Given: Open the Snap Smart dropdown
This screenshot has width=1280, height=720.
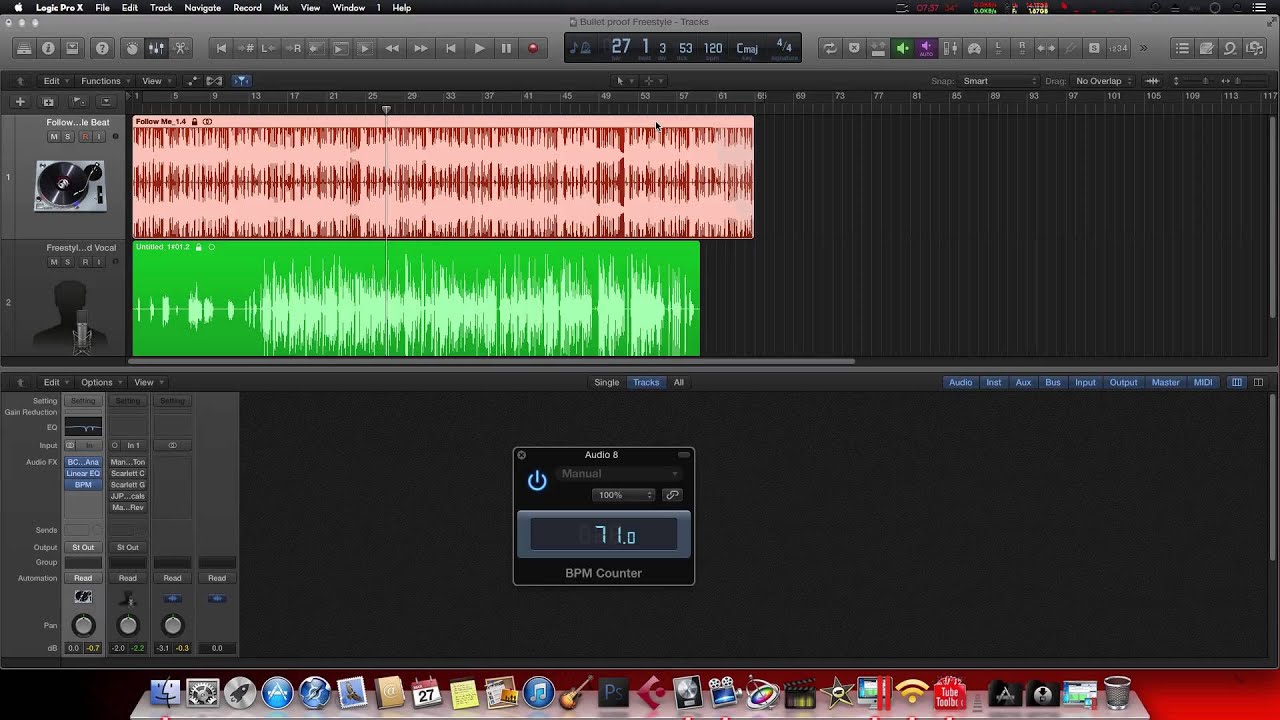Looking at the screenshot, I should pos(999,81).
